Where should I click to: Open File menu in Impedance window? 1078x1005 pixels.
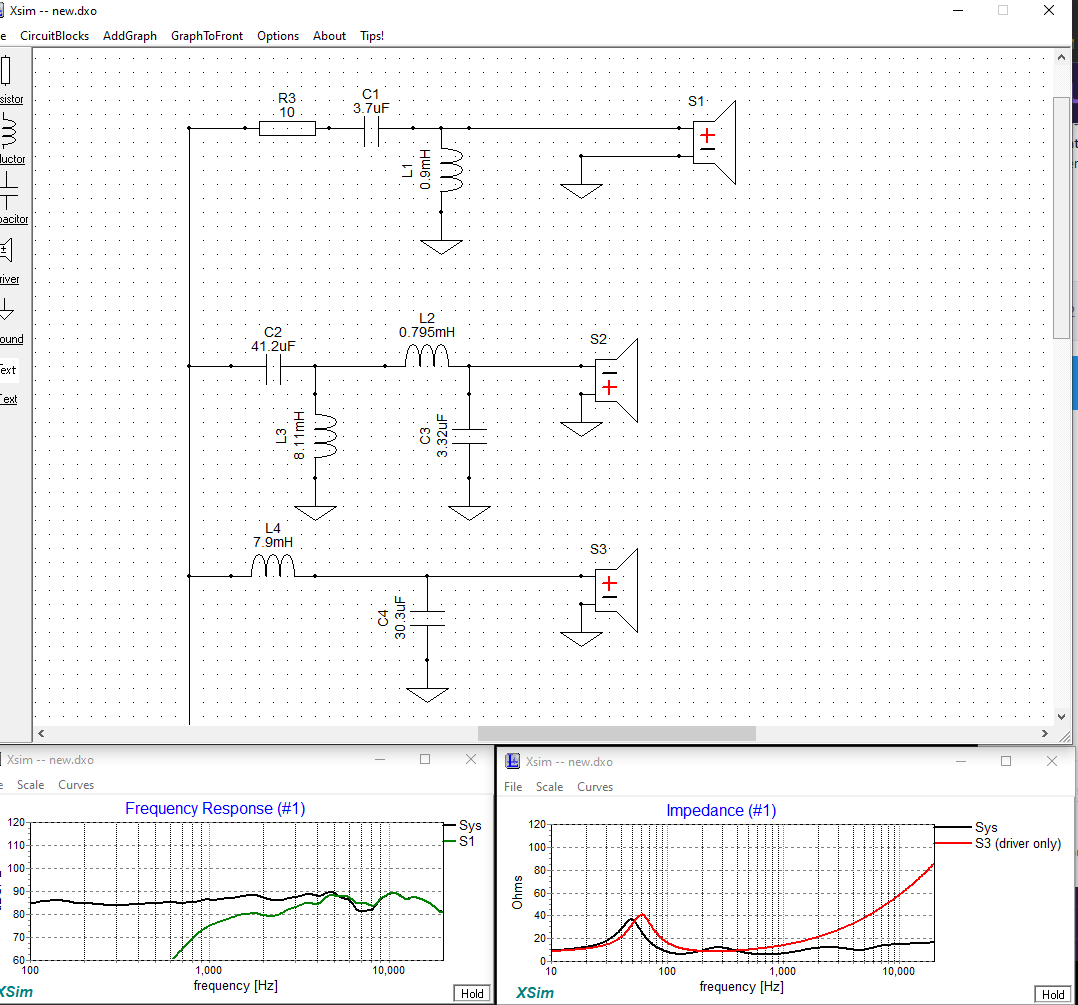coord(513,786)
